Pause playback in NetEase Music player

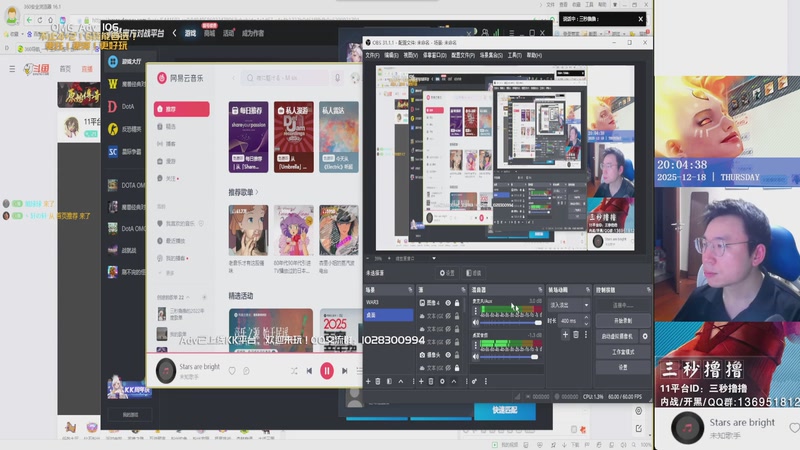click(327, 371)
